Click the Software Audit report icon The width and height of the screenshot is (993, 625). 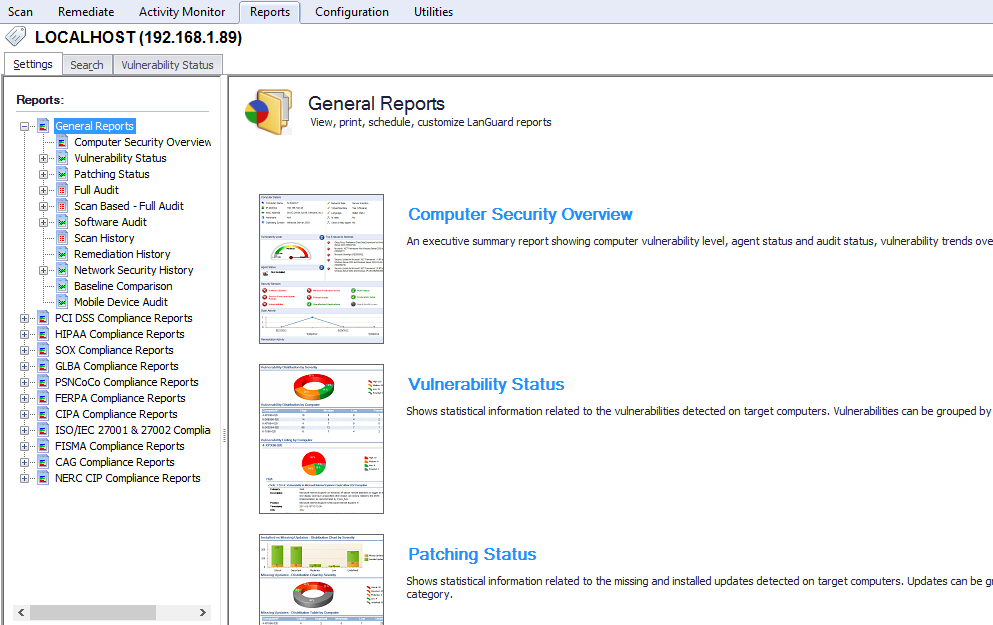coord(62,222)
